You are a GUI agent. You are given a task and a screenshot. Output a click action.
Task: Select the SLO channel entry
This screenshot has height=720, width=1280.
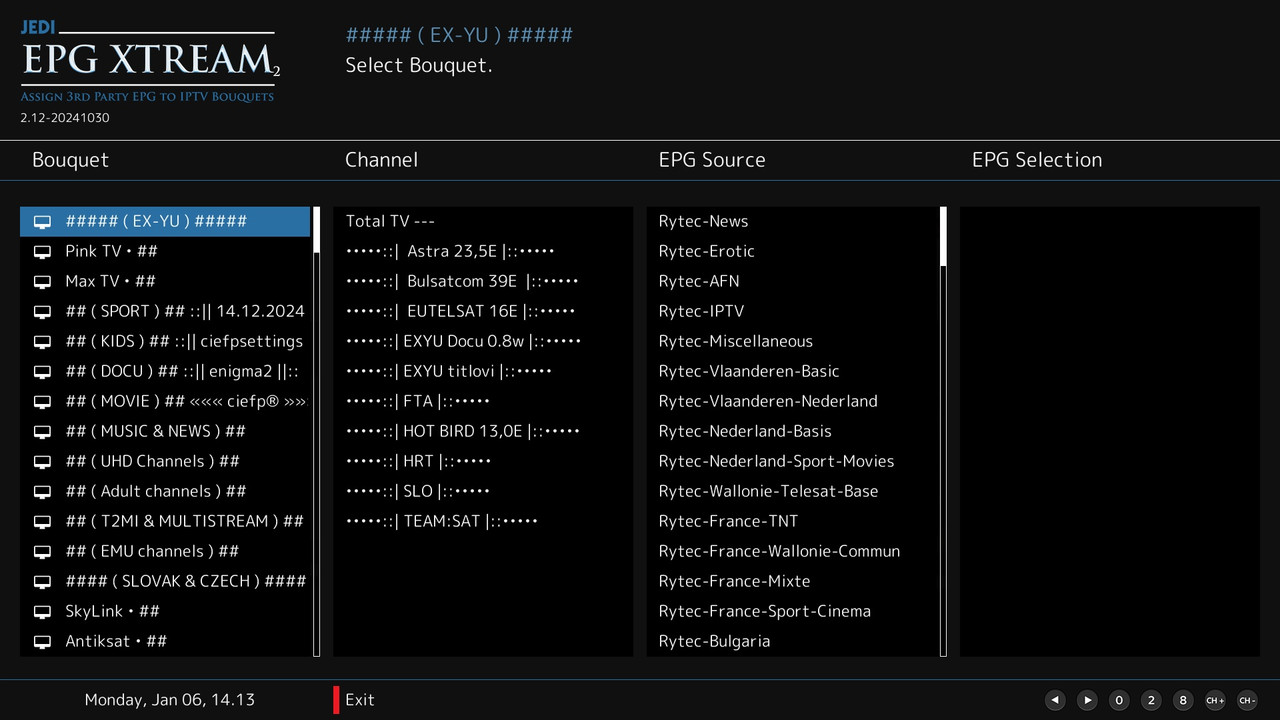pos(483,491)
